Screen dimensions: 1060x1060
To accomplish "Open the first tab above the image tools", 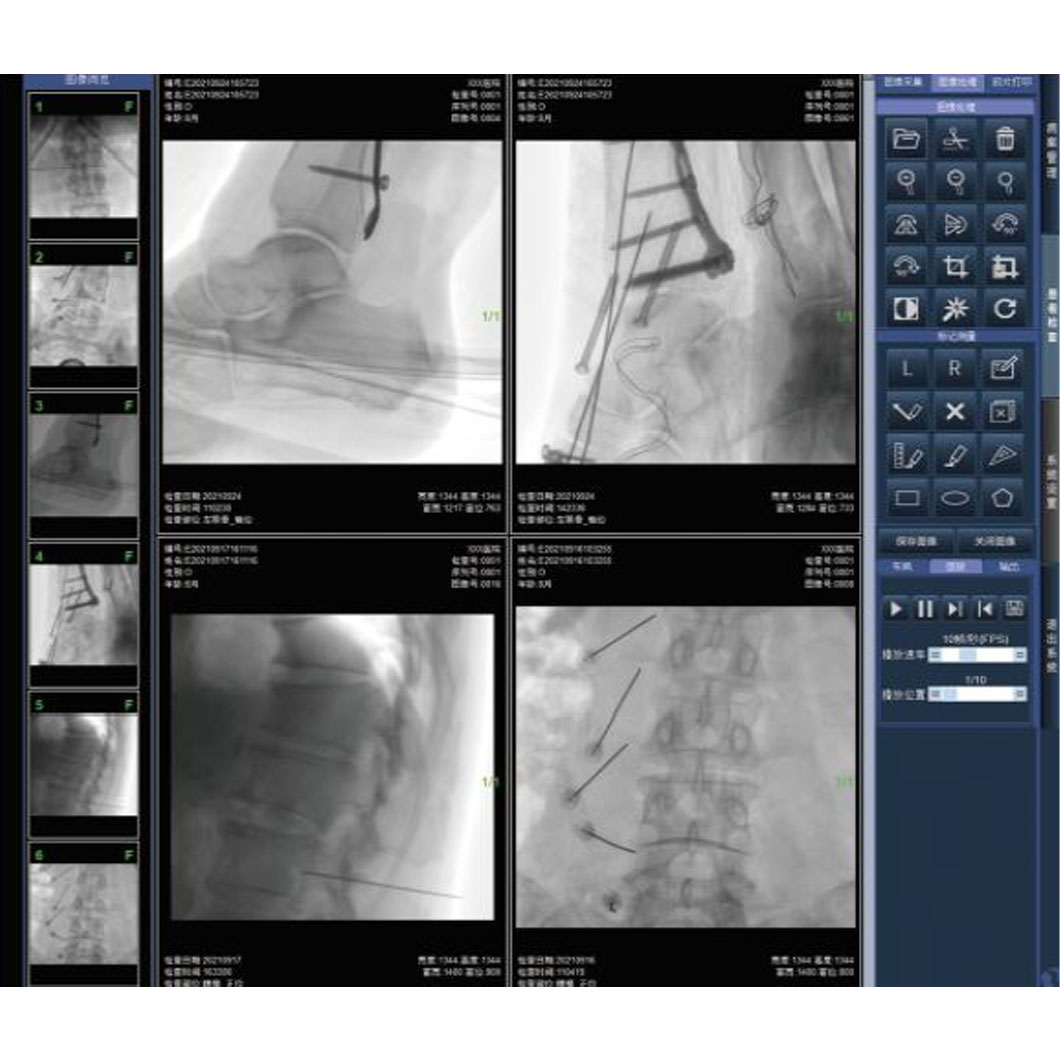I will pyautogui.click(x=903, y=83).
